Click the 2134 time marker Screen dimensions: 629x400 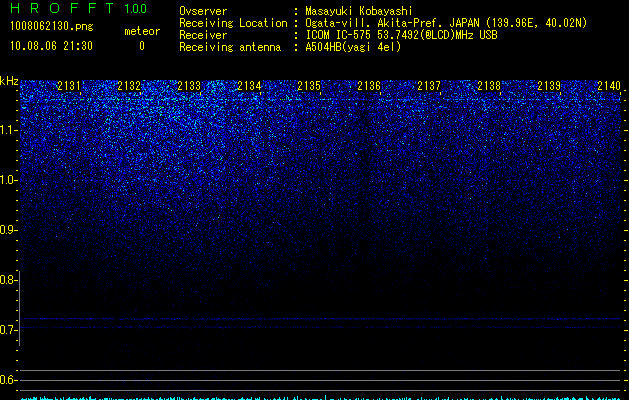pos(249,86)
